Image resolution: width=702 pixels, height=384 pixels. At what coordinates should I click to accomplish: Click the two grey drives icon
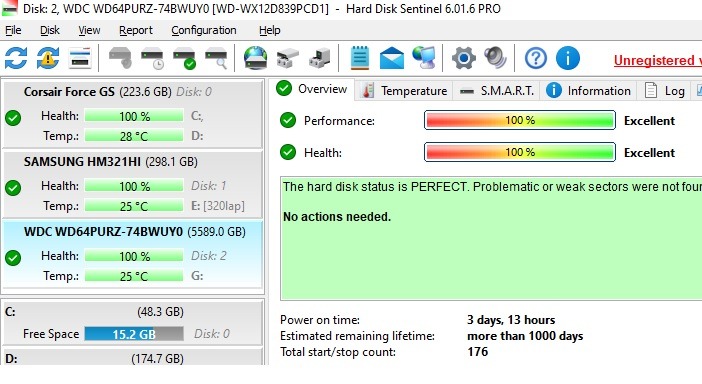tap(288, 58)
